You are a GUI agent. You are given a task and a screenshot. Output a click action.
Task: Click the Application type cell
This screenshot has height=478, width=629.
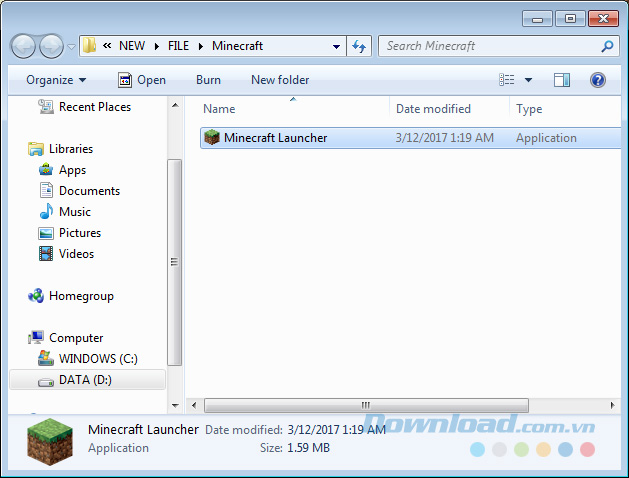tap(546, 138)
